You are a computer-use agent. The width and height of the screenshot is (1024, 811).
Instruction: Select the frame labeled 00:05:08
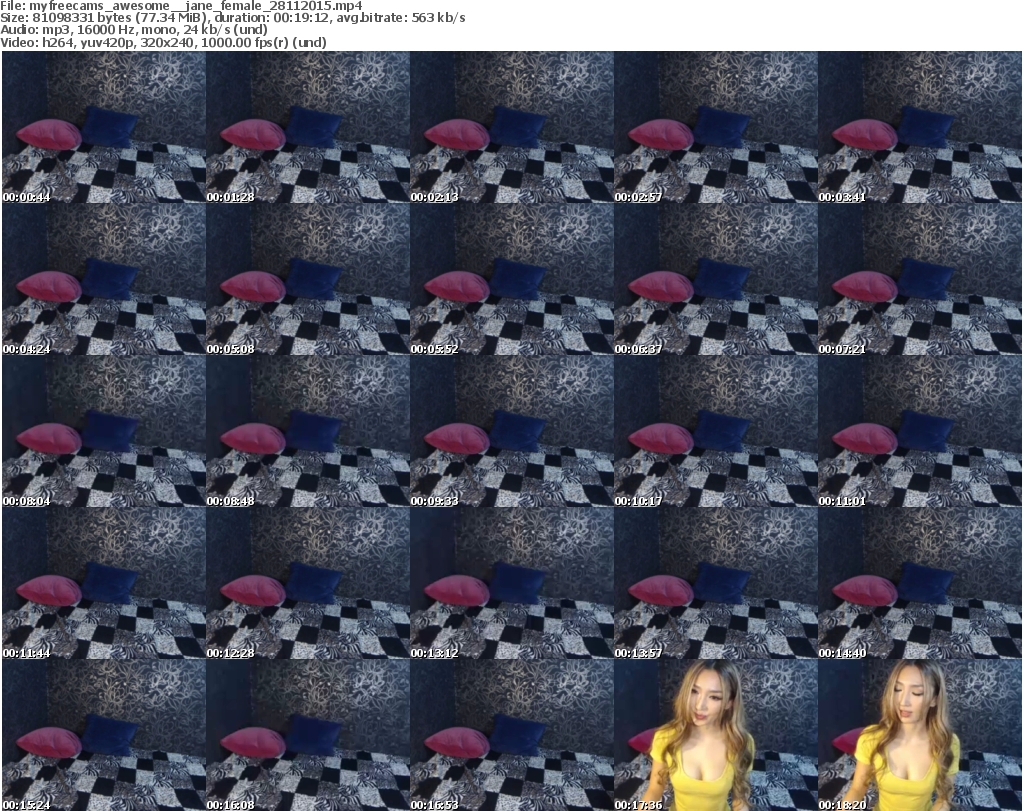pyautogui.click(x=308, y=279)
